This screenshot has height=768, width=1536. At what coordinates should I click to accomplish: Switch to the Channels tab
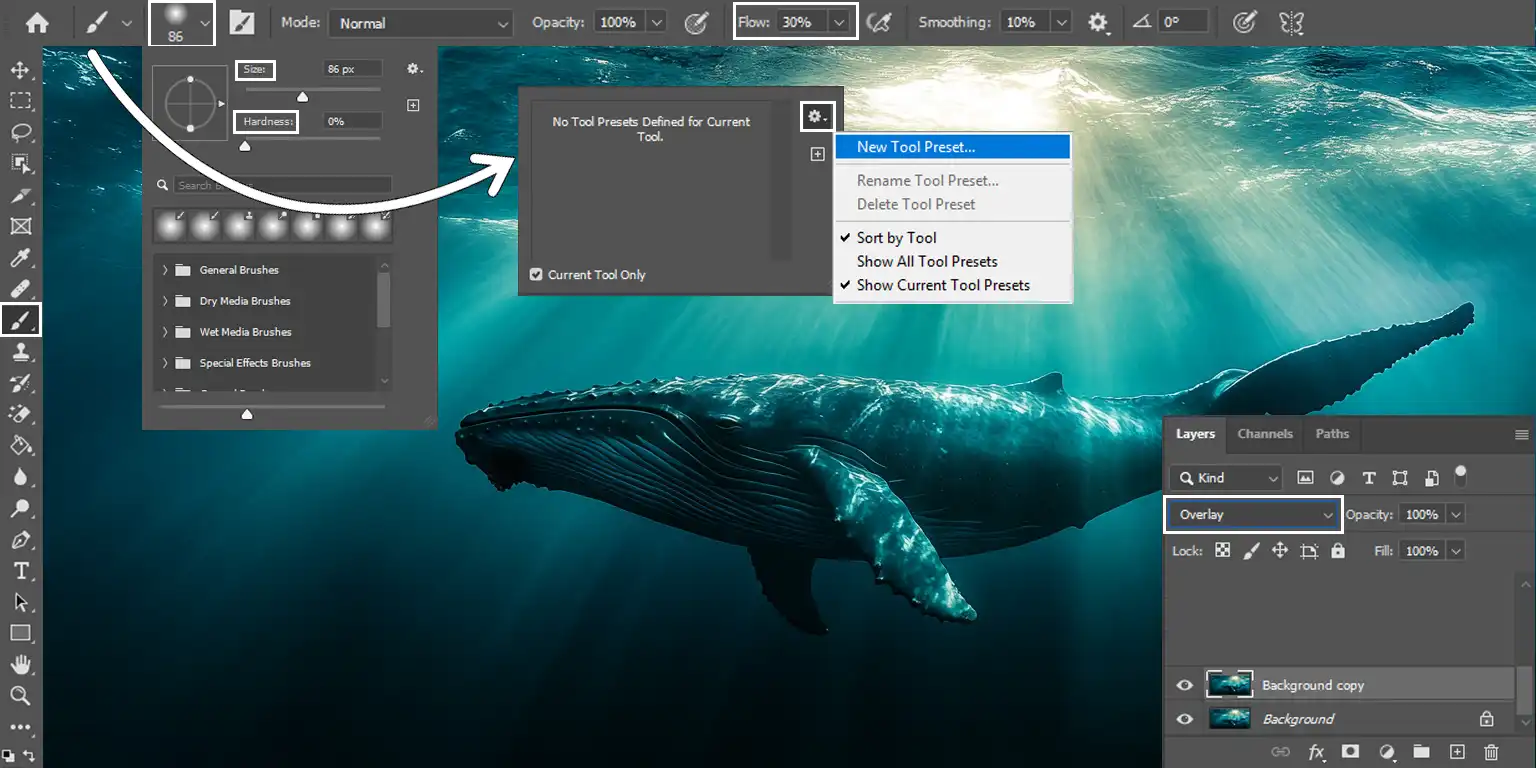(x=1265, y=434)
